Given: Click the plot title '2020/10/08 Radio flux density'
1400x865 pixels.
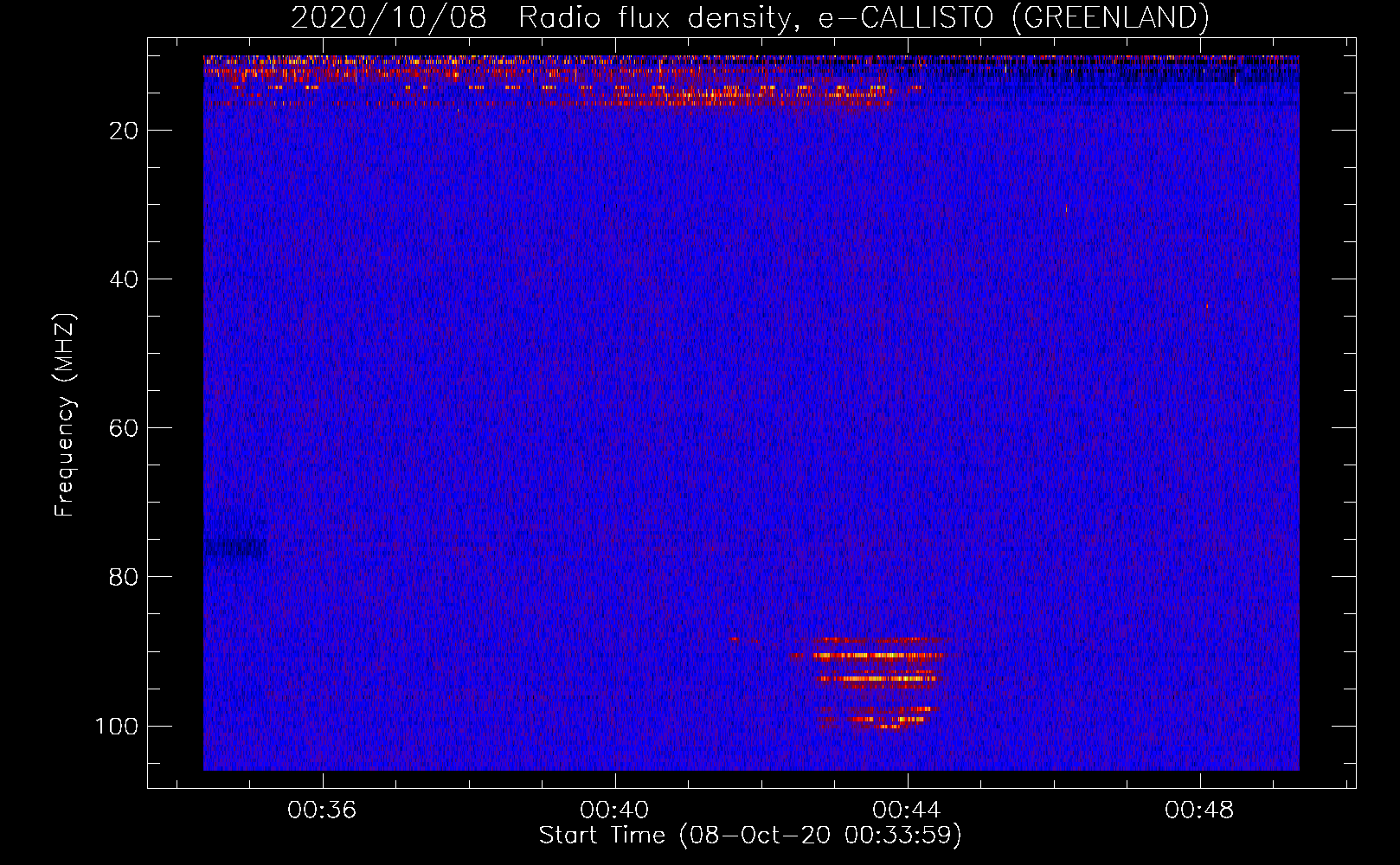Looking at the screenshot, I should (x=749, y=17).
